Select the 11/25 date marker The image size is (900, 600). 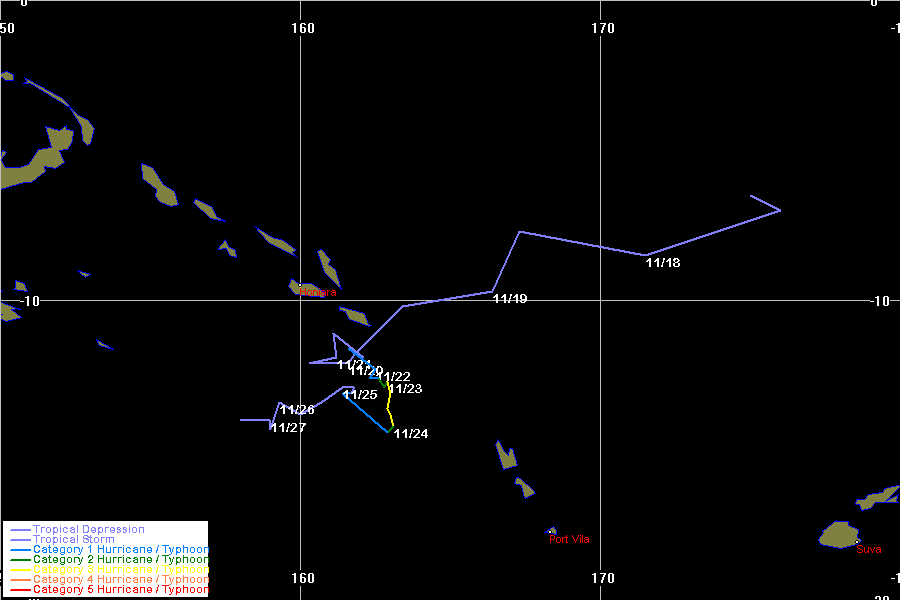coord(360,395)
